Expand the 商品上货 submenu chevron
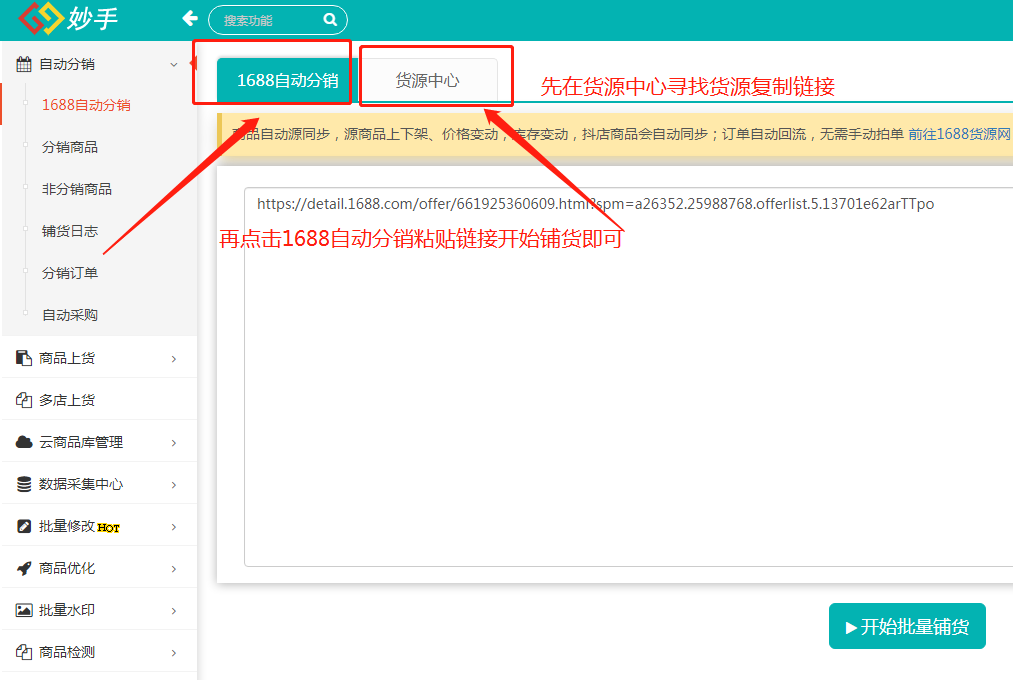This screenshot has height=680, width=1013. tap(174, 359)
